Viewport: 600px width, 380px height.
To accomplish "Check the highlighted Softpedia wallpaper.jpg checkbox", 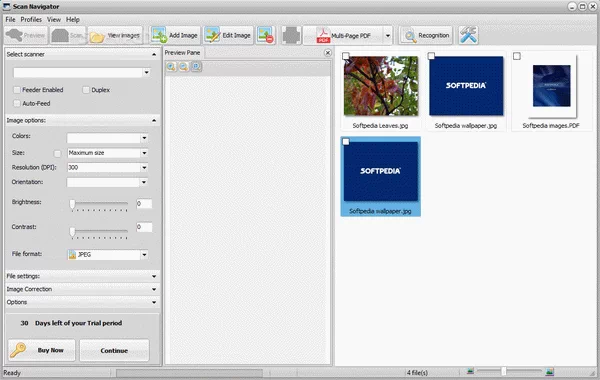I will 346,142.
